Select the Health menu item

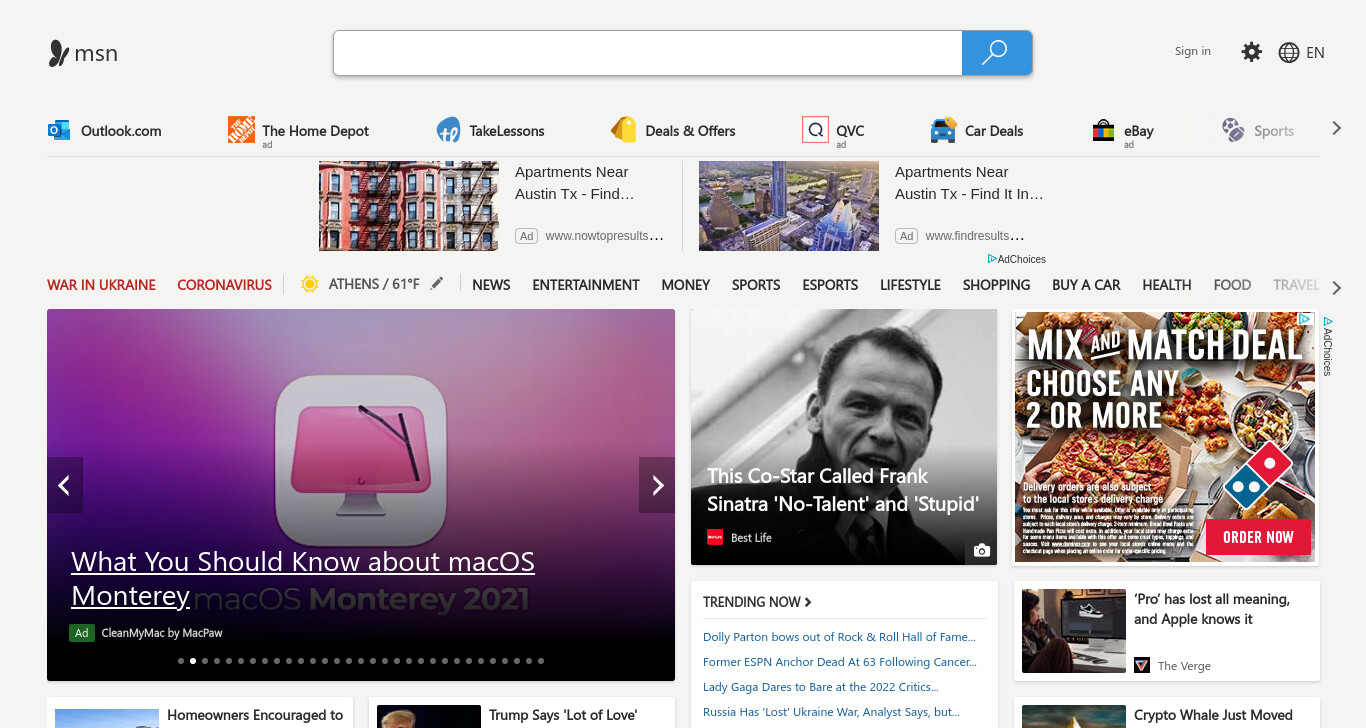[x=1167, y=285]
